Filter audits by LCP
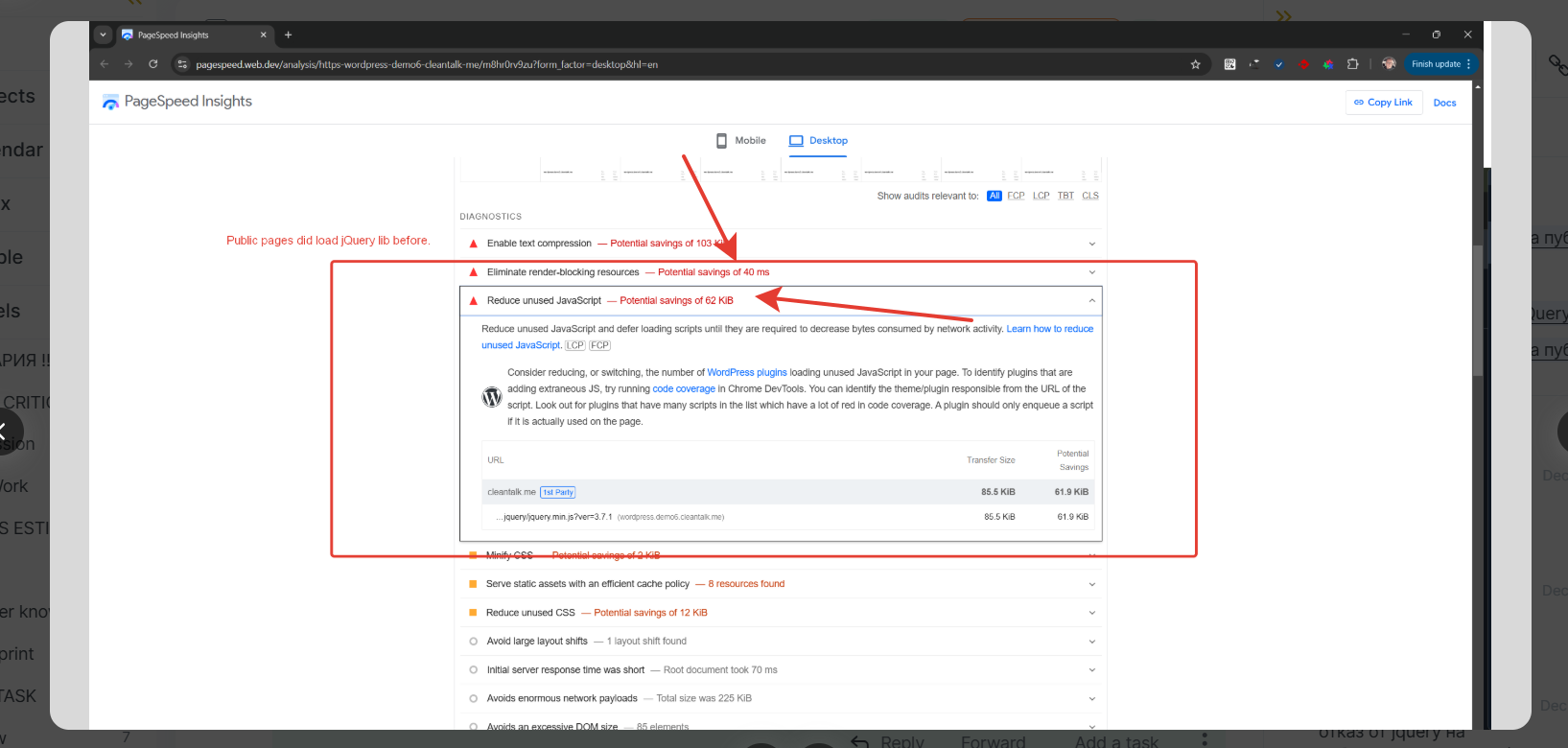Image resolution: width=1568 pixels, height=748 pixels. 1041,196
